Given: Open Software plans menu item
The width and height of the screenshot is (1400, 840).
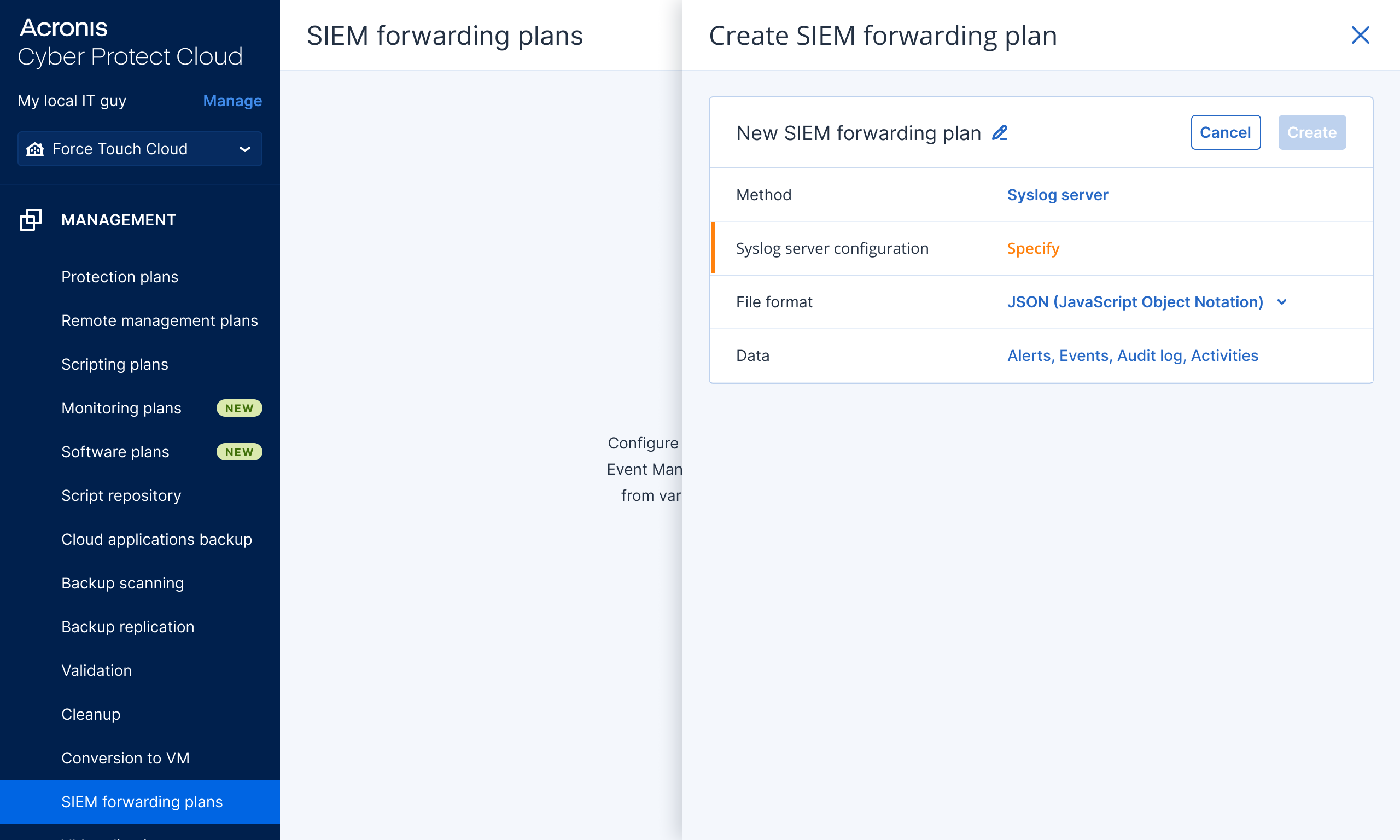Looking at the screenshot, I should coord(115,452).
